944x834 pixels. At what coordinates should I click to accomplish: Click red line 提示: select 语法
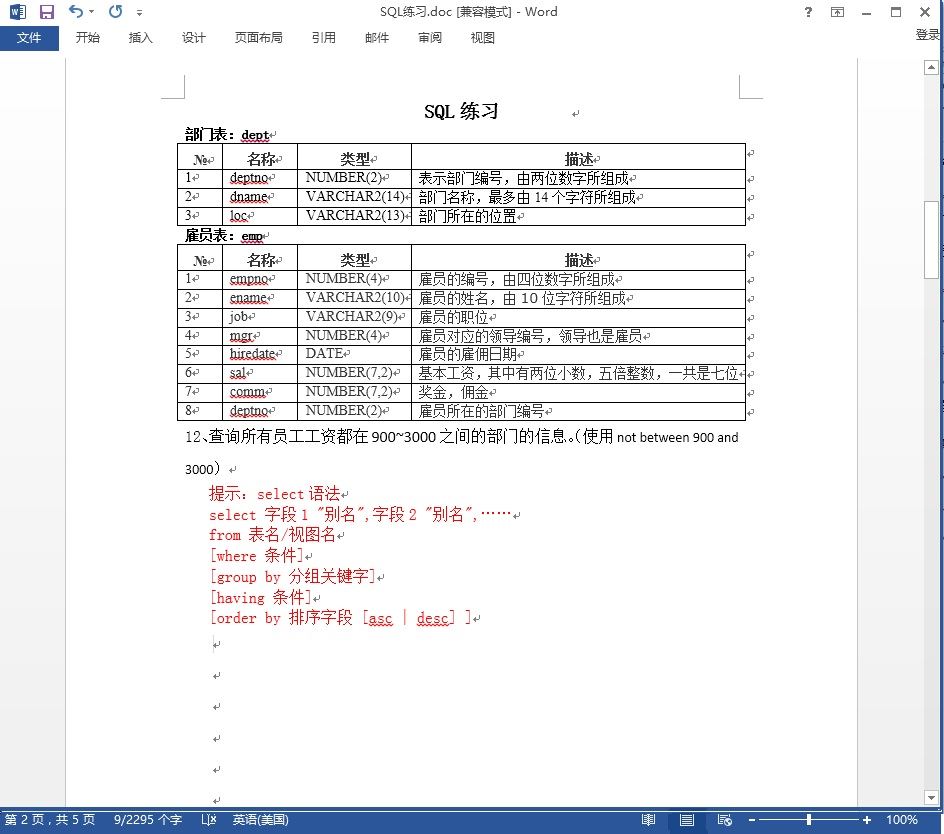pyautogui.click(x=275, y=494)
